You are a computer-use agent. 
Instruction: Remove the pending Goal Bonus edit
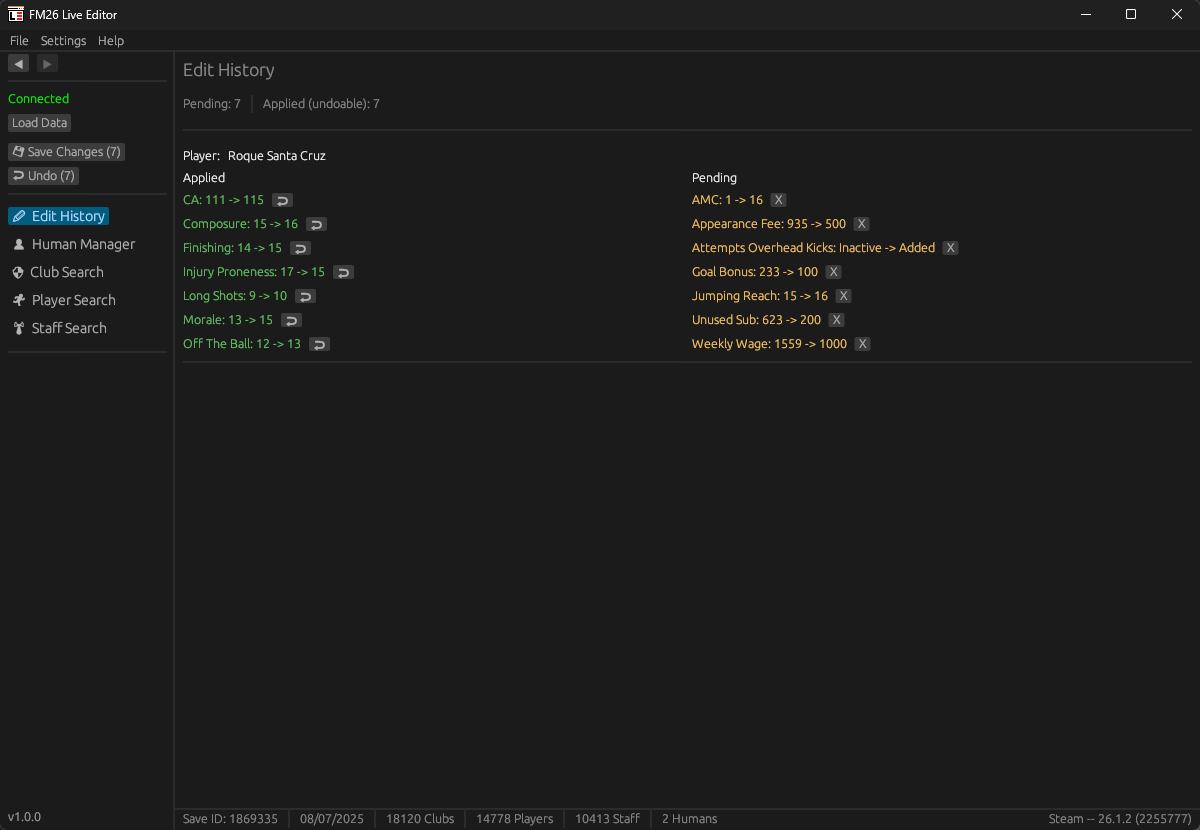pyautogui.click(x=834, y=272)
